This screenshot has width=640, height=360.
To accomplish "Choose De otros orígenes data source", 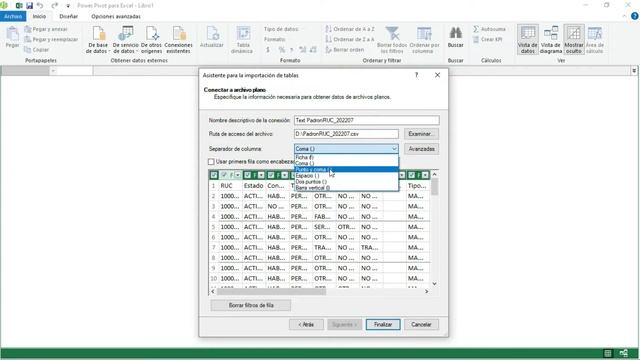I will click(x=151, y=40).
